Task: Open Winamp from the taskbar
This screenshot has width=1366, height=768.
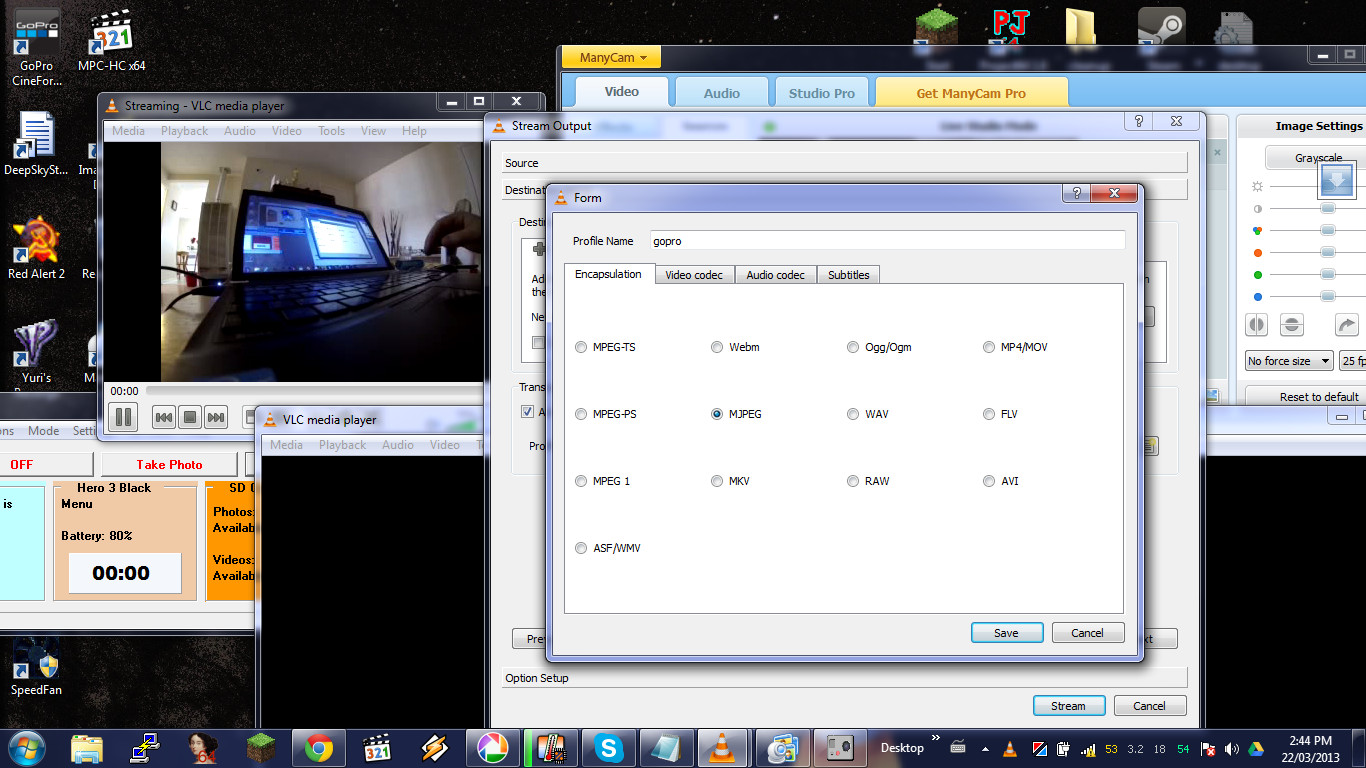Action: (435, 748)
